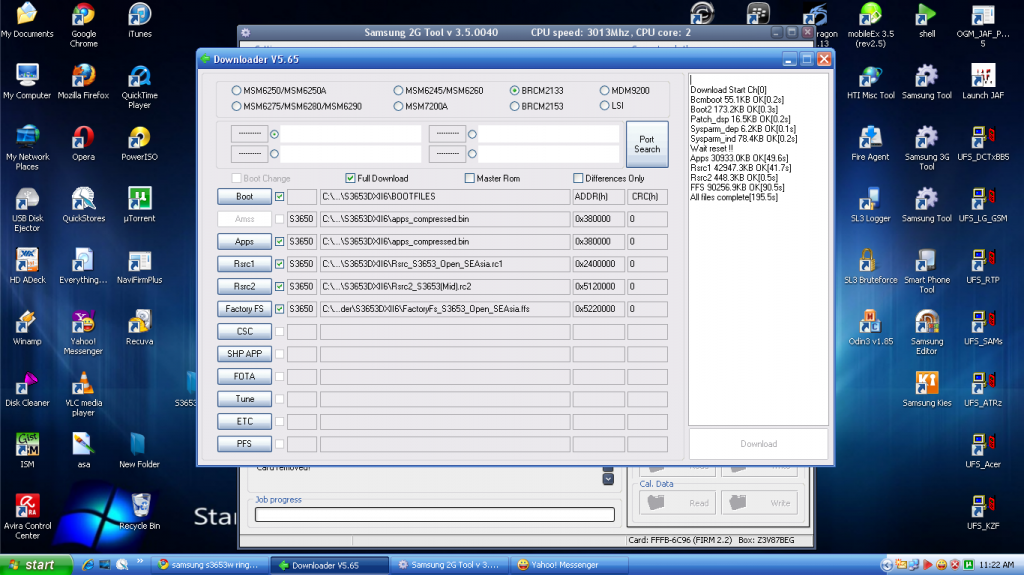Select the MSM7200A radio button
The height and width of the screenshot is (575, 1024).
coord(398,106)
